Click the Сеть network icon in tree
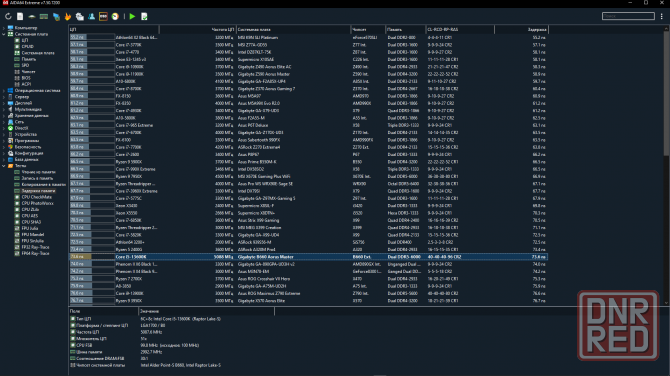 (x=11, y=122)
